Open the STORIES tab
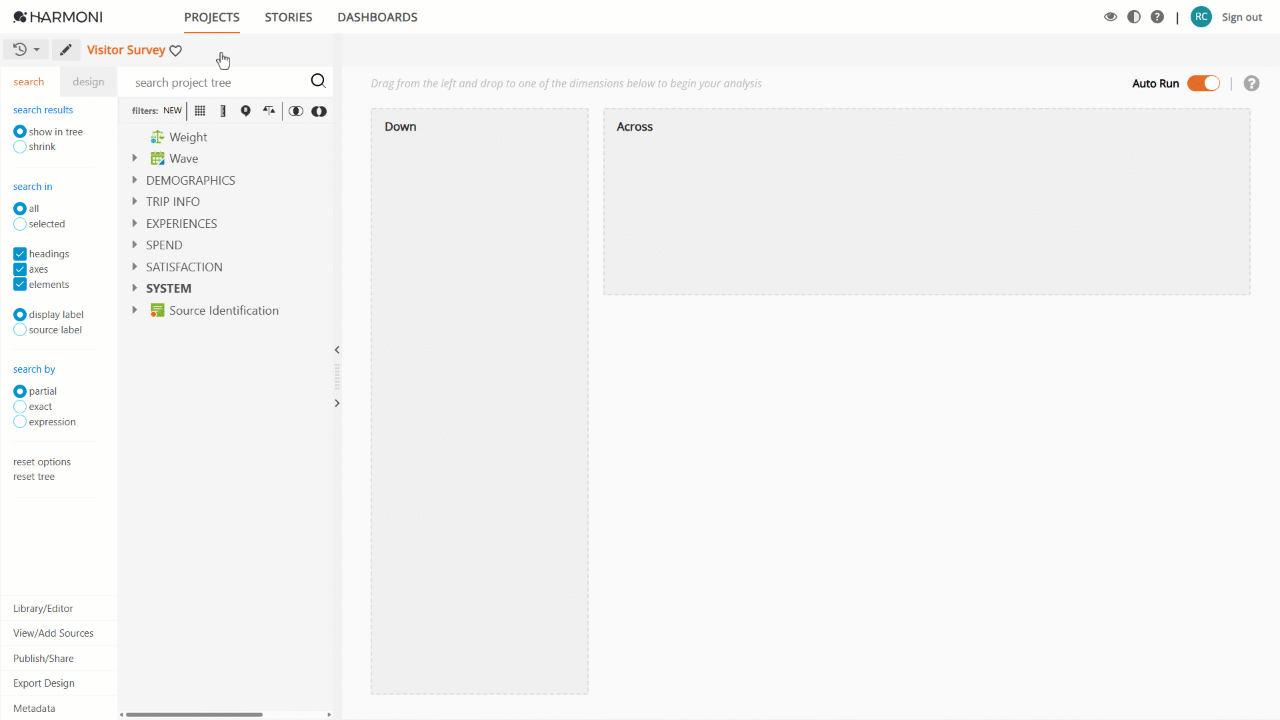Image resolution: width=1280 pixels, height=720 pixels. tap(288, 17)
